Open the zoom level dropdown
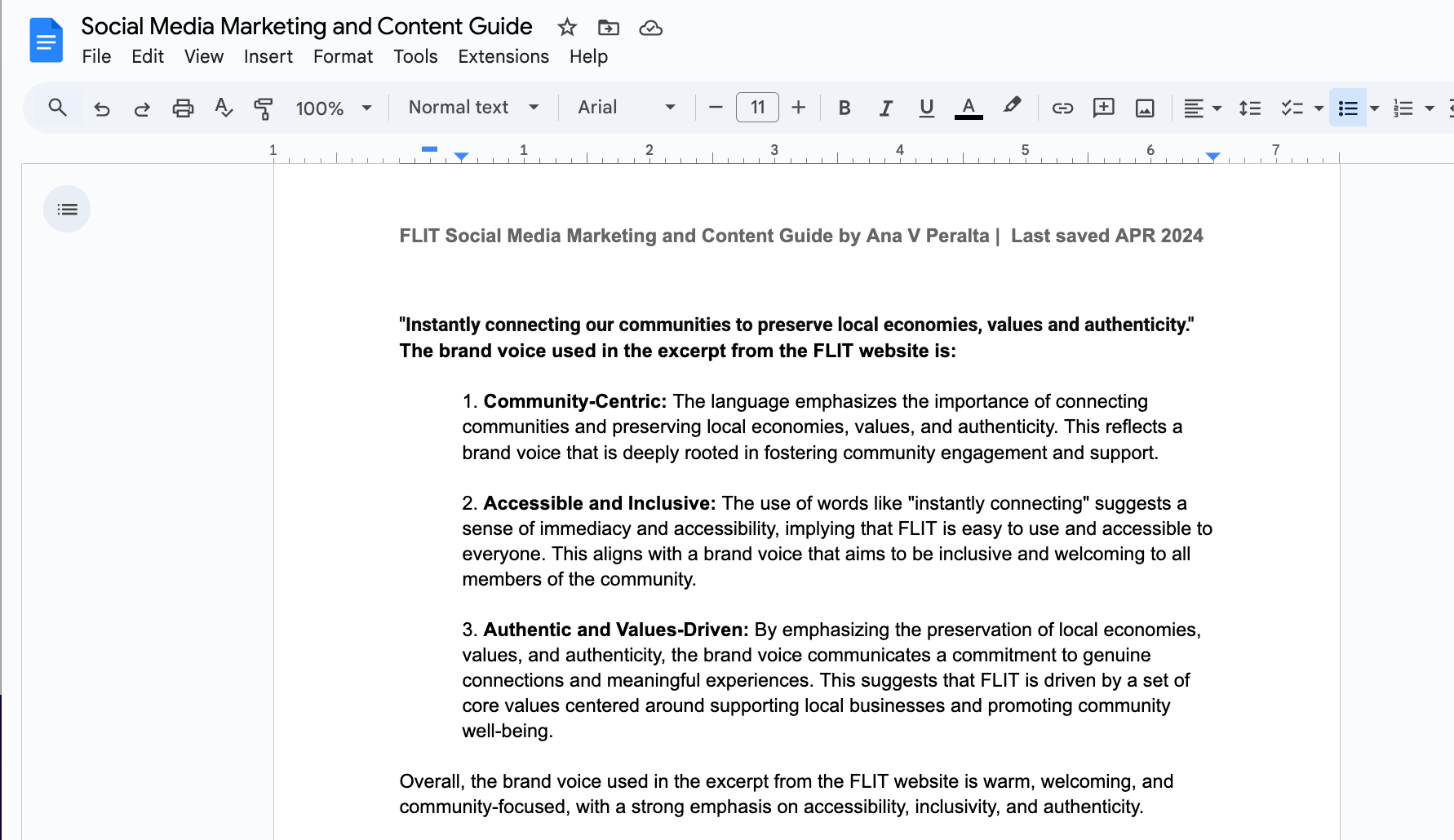This screenshot has width=1454, height=840. (334, 108)
